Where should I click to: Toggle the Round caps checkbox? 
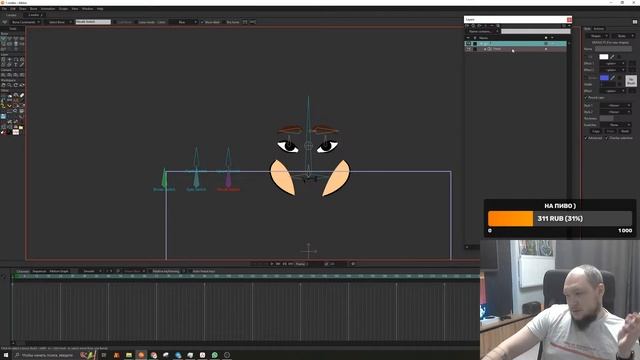click(x=586, y=98)
